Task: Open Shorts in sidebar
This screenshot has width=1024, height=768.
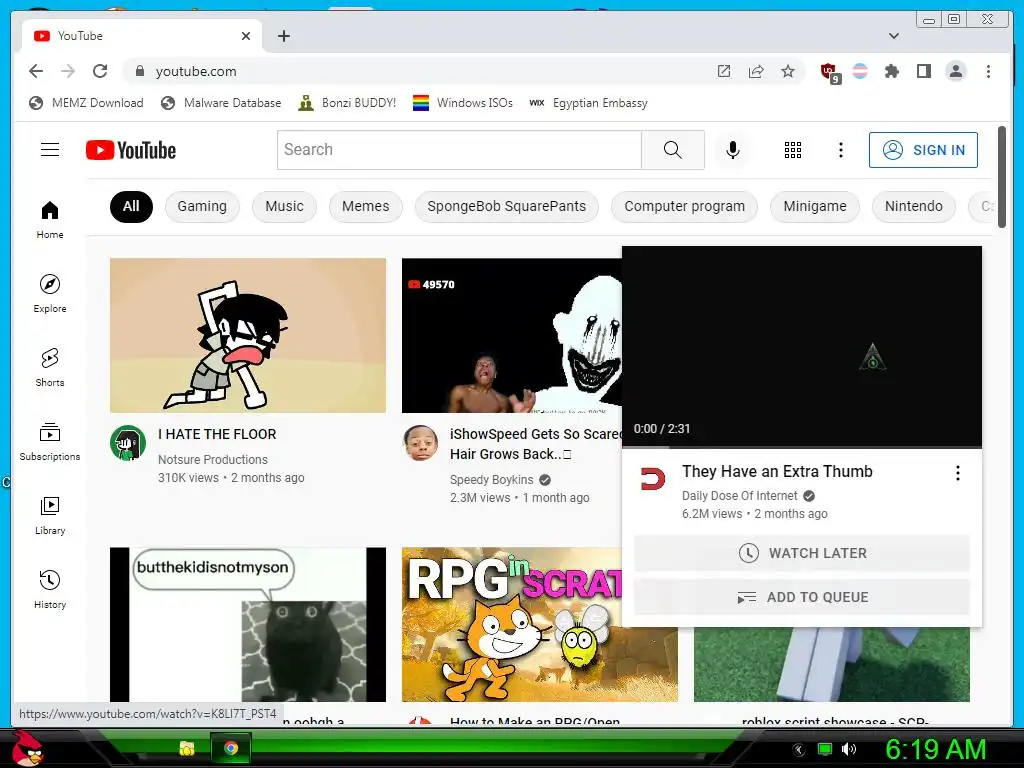Action: [50, 368]
